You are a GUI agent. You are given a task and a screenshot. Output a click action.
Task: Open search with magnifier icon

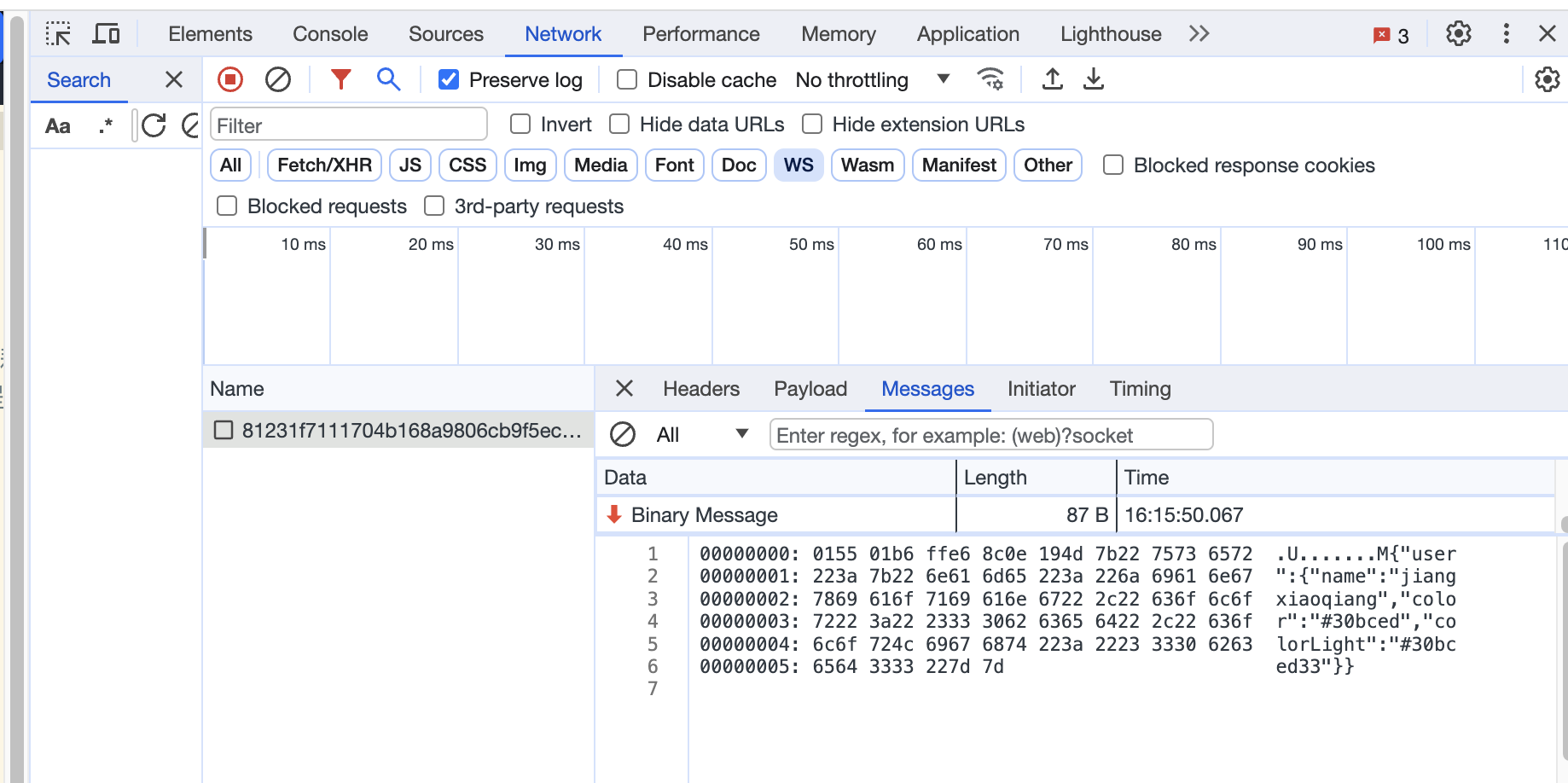388,79
